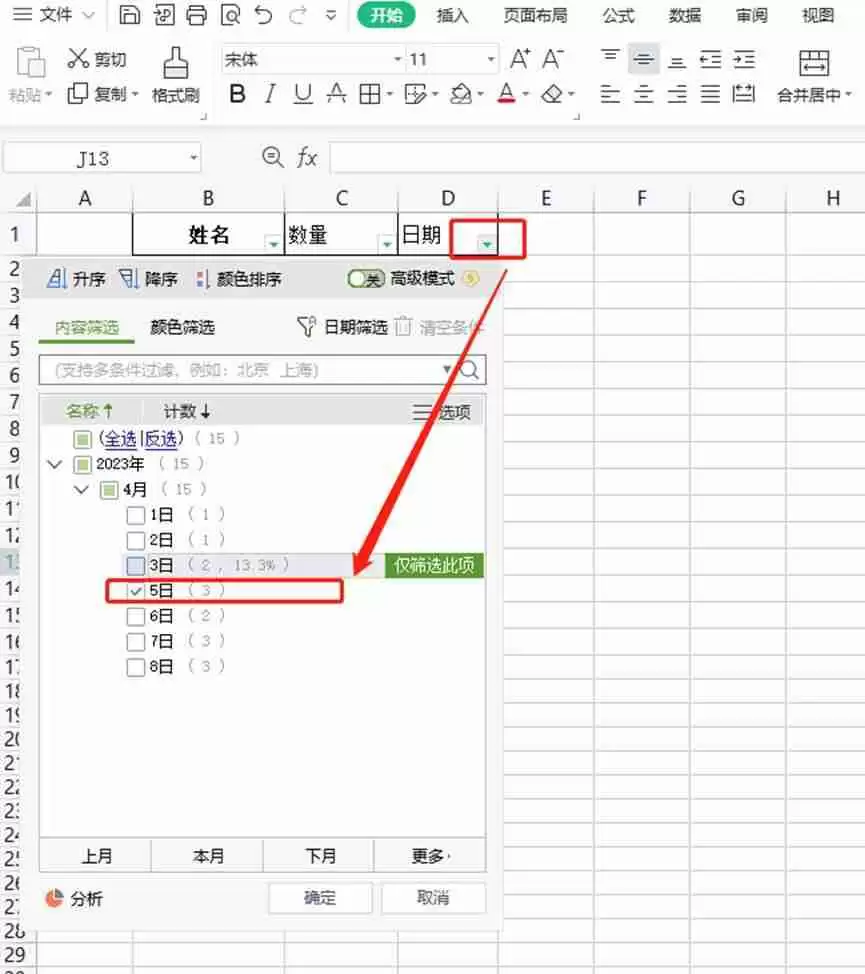
Task: Open the 数量 column filter dropdown
Action: click(x=385, y=242)
